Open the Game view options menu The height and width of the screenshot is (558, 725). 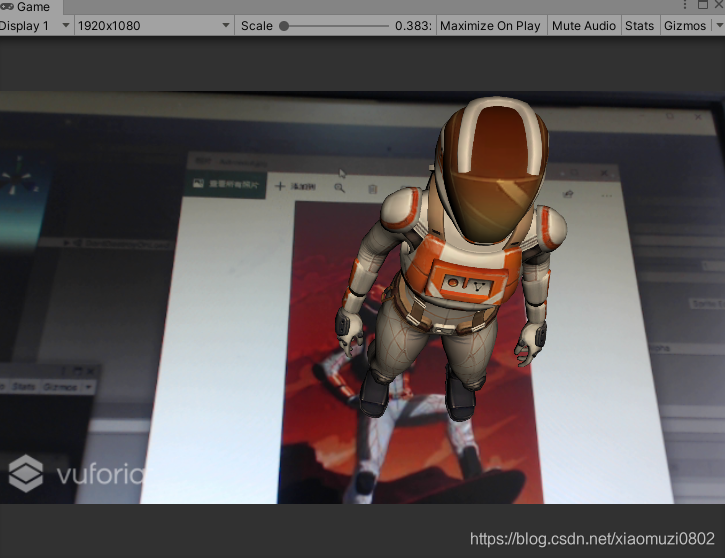pos(685,5)
